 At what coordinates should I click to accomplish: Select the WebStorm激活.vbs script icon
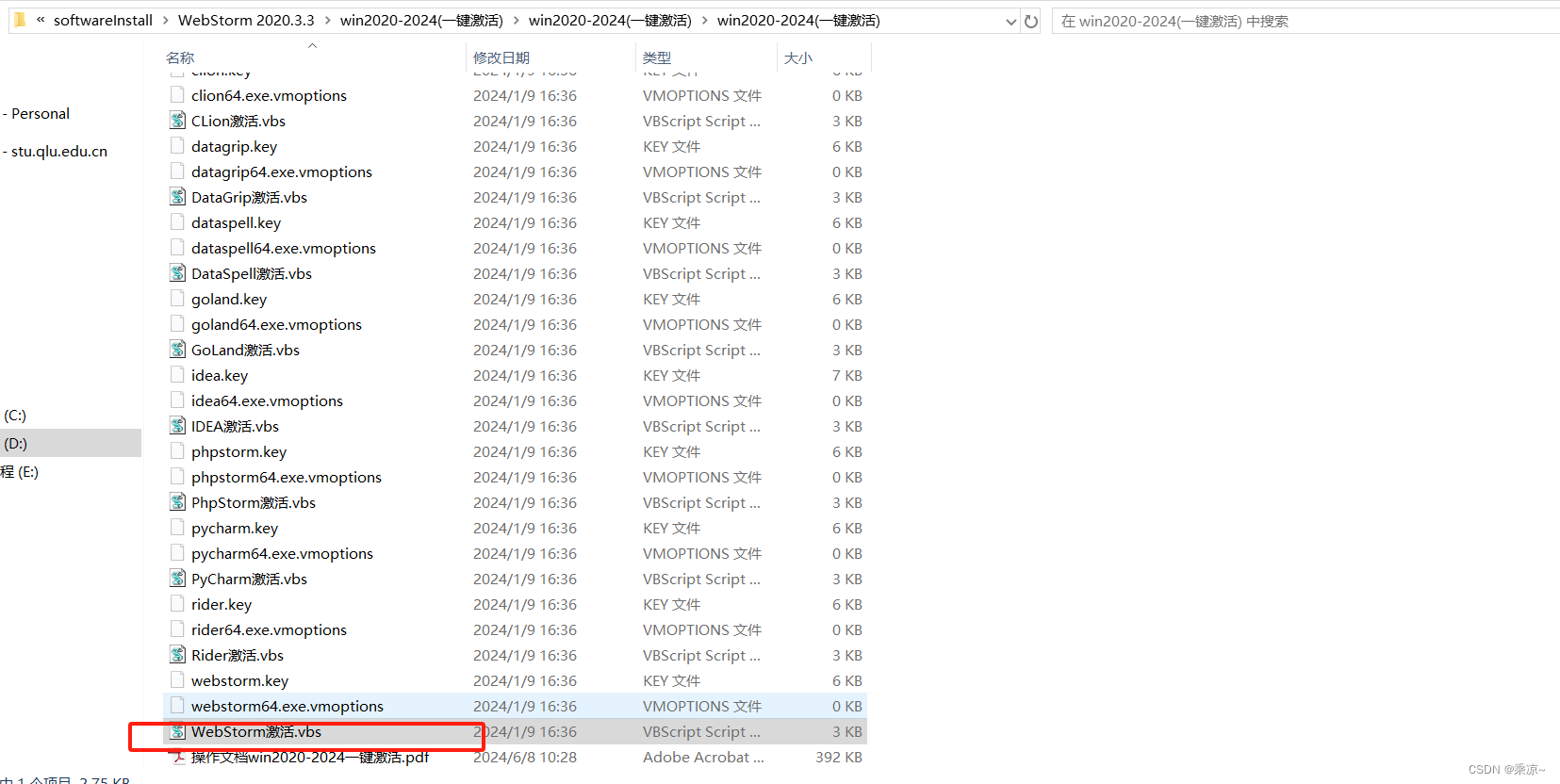177,730
